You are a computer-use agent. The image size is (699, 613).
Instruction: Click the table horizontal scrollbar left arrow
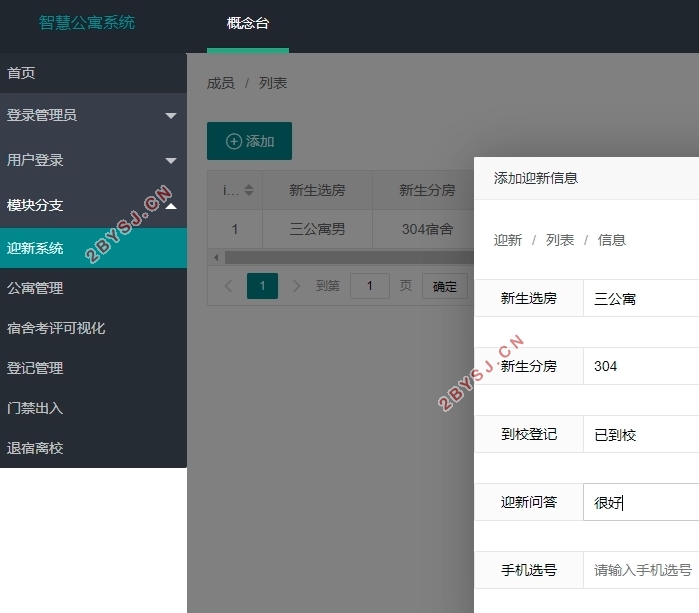pyautogui.click(x=216, y=257)
